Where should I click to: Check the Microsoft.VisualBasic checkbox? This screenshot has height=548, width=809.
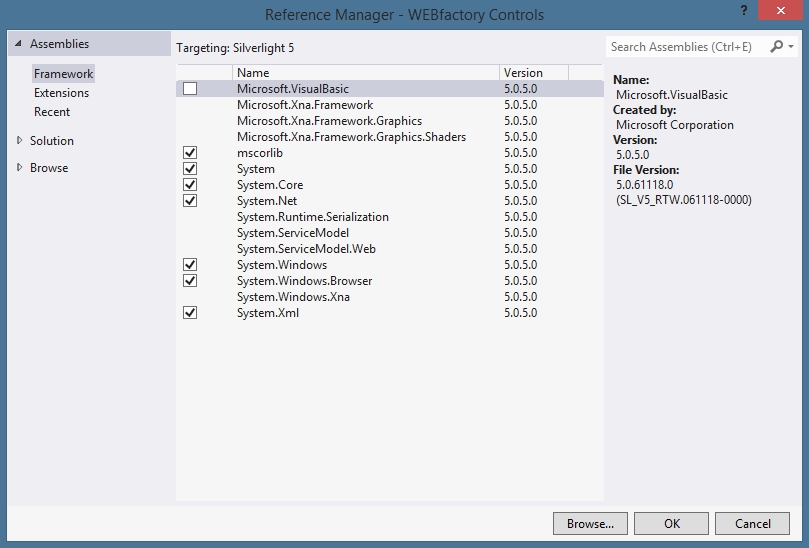[x=190, y=89]
